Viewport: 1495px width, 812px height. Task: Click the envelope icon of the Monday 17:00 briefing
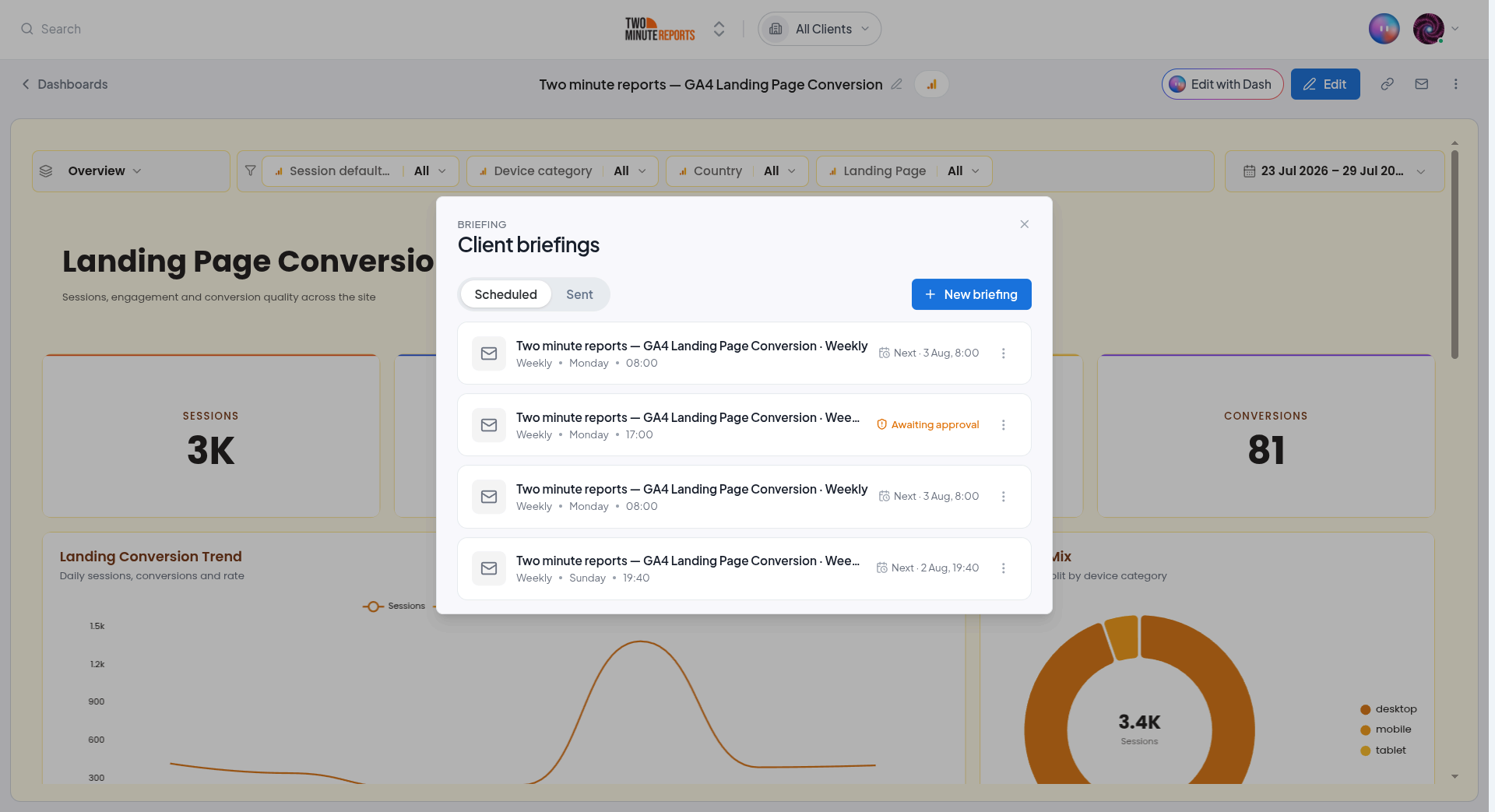pyautogui.click(x=489, y=425)
